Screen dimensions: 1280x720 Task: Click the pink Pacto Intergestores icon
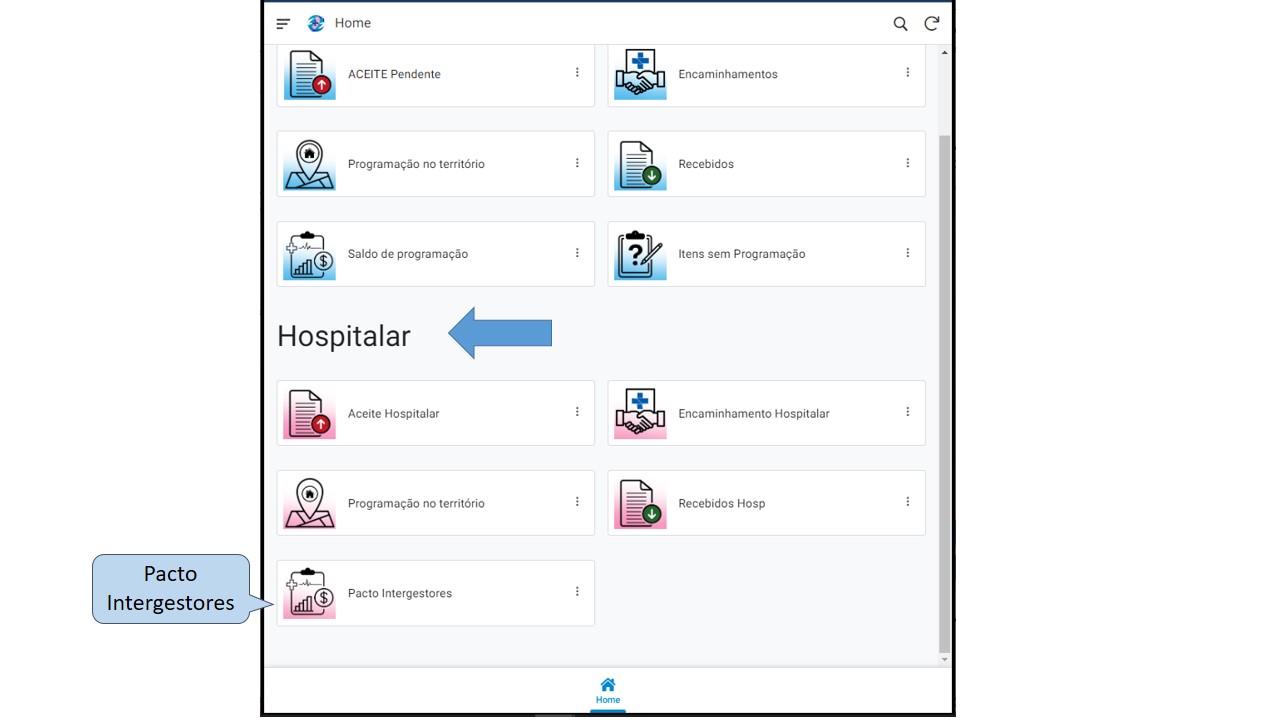click(x=309, y=594)
